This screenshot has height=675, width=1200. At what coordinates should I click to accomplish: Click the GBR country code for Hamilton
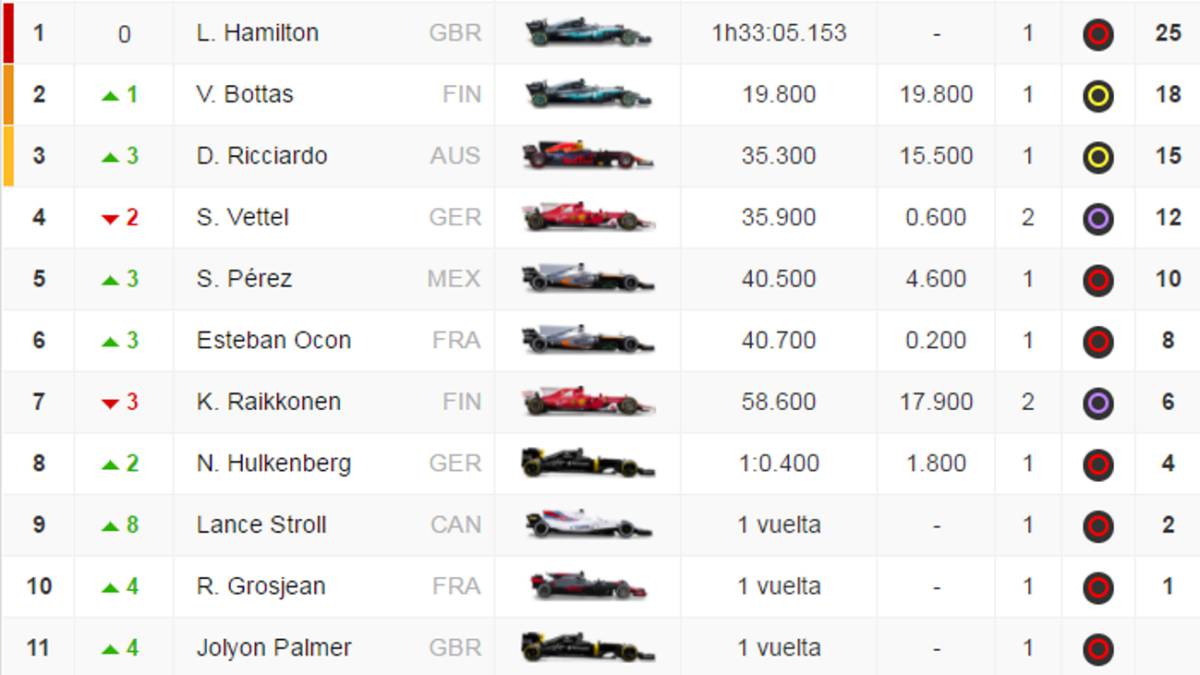pos(455,33)
